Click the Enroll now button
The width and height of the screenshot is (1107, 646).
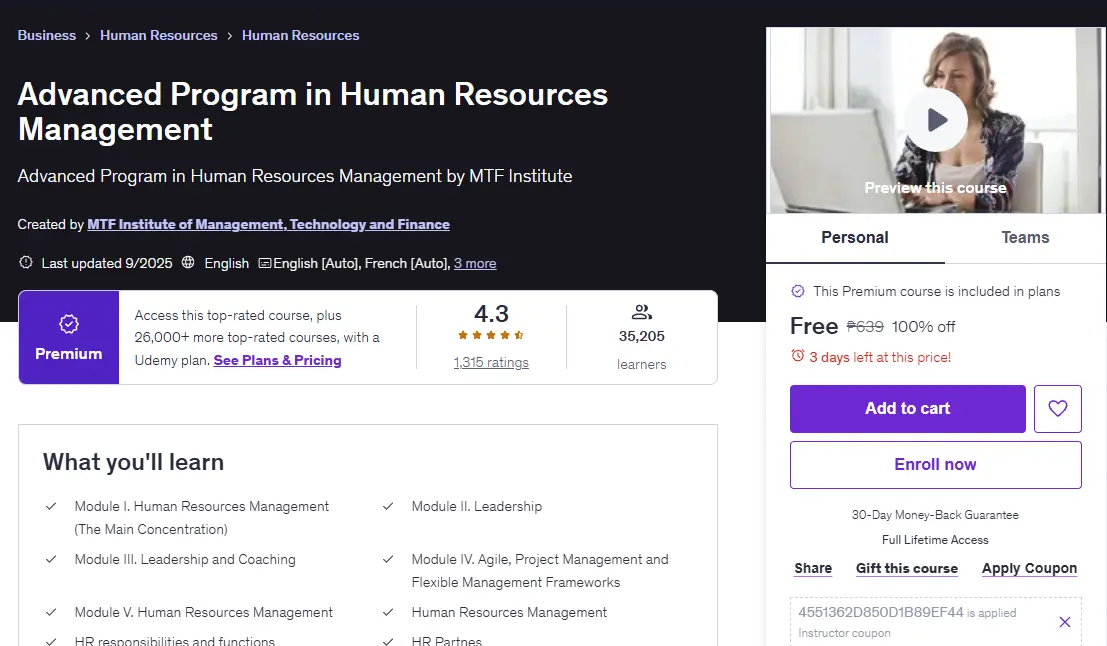pos(935,465)
